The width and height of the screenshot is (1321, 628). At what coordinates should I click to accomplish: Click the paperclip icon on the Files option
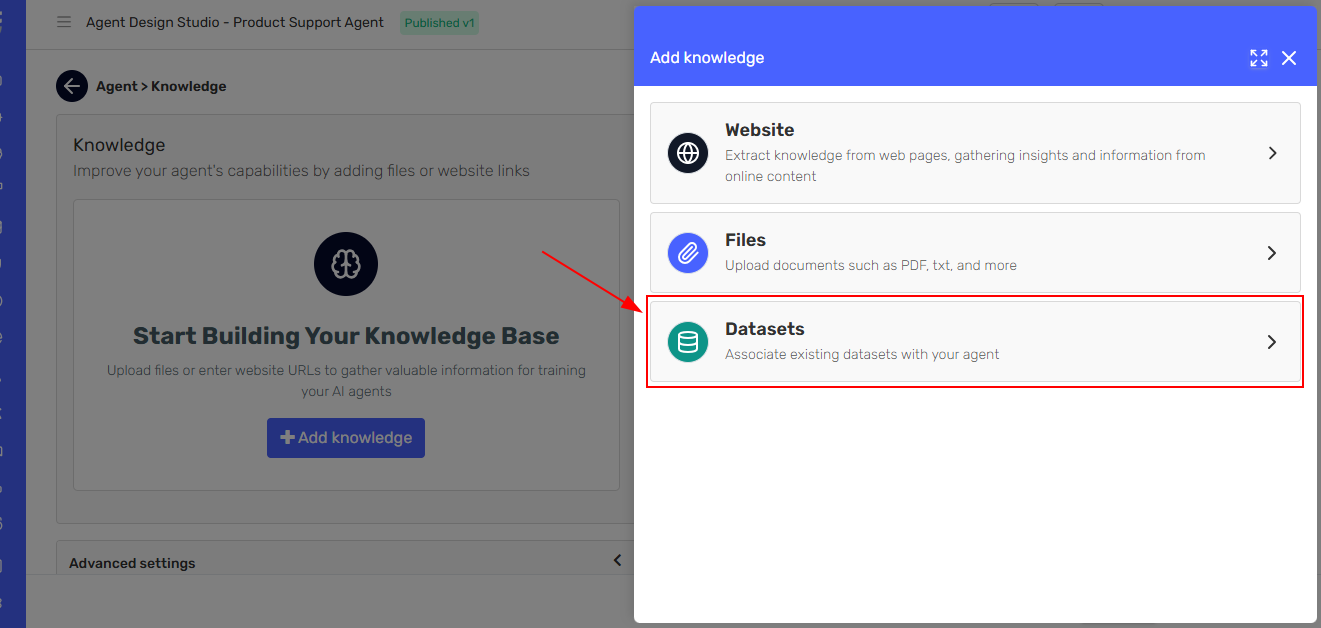pos(687,253)
